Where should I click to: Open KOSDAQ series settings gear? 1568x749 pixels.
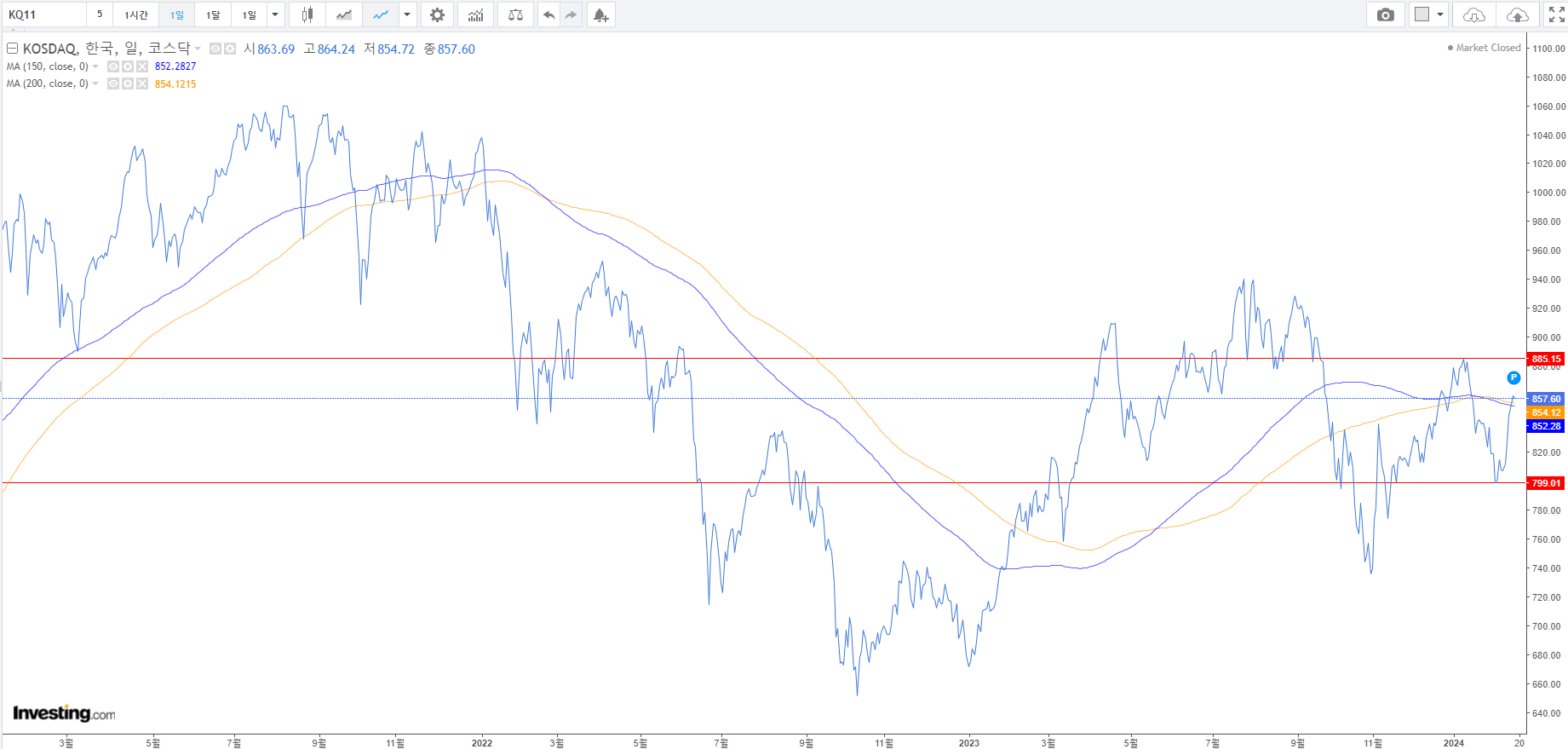pyautogui.click(x=230, y=49)
